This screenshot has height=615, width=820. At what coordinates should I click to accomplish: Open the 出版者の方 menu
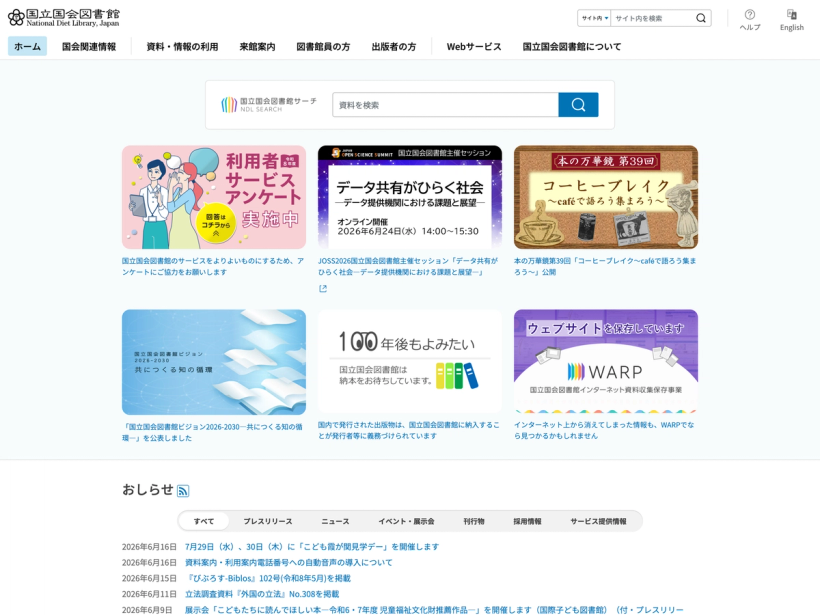394,47
